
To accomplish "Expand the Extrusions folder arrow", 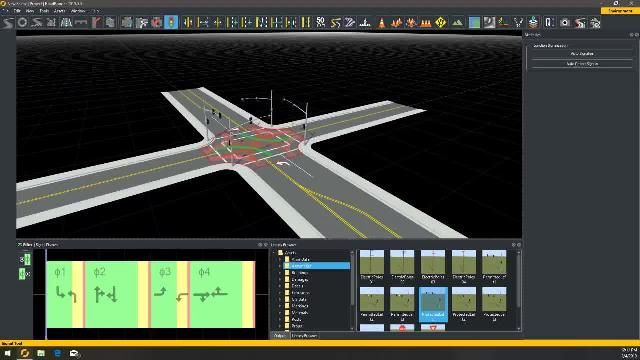I will point(280,293).
